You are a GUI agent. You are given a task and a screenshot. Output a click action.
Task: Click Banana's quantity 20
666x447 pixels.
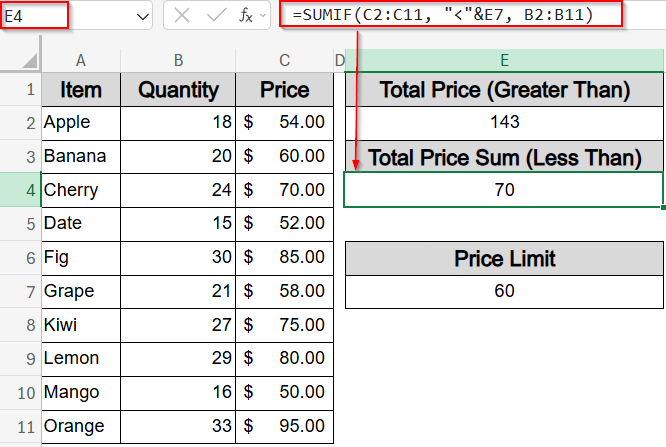[178, 157]
